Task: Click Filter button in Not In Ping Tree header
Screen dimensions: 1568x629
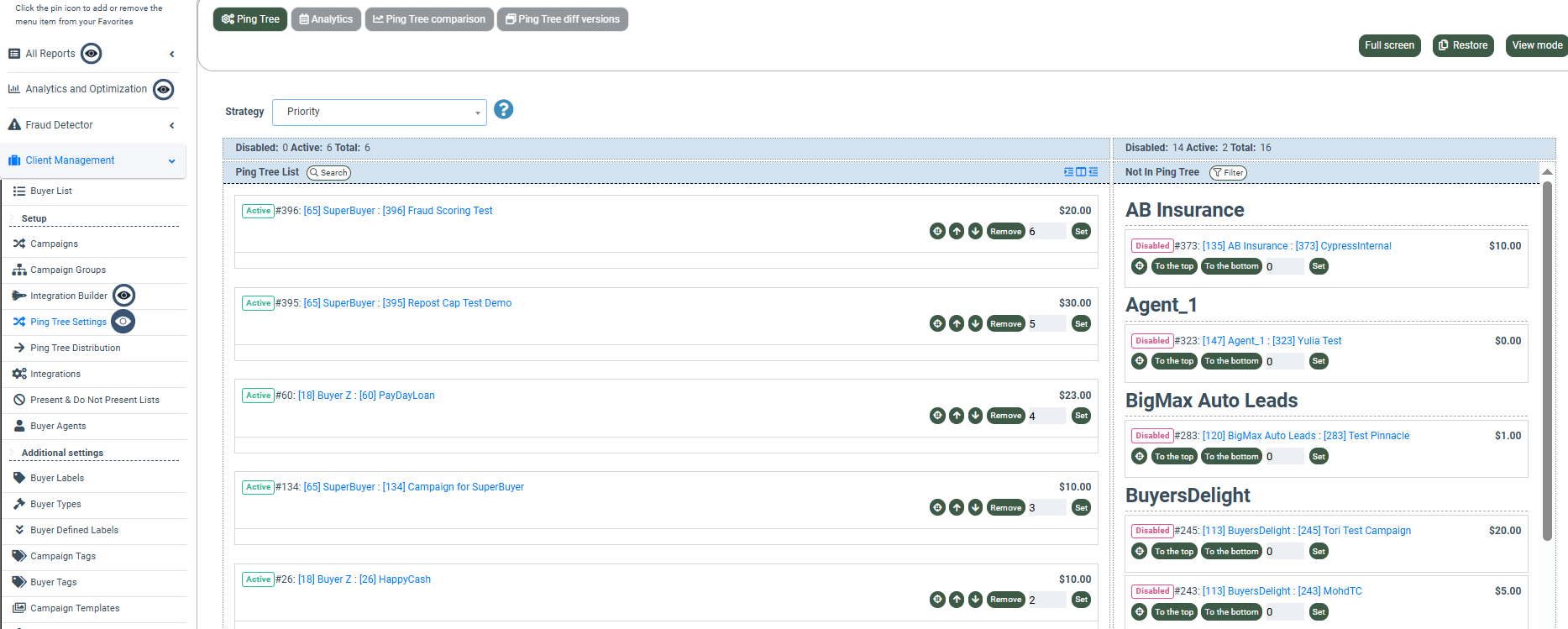Action: click(x=1228, y=172)
